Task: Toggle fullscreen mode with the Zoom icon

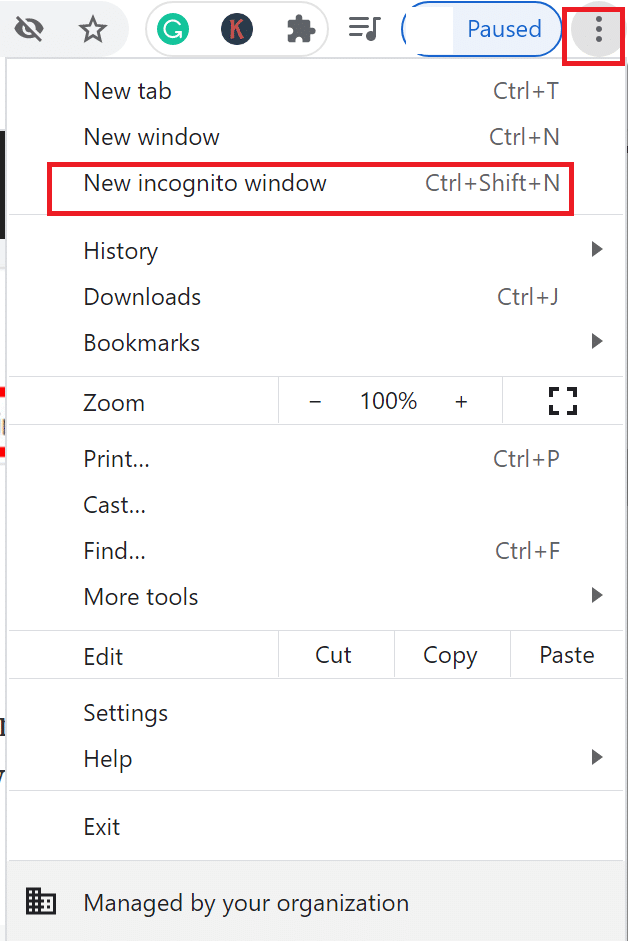Action: 564,402
